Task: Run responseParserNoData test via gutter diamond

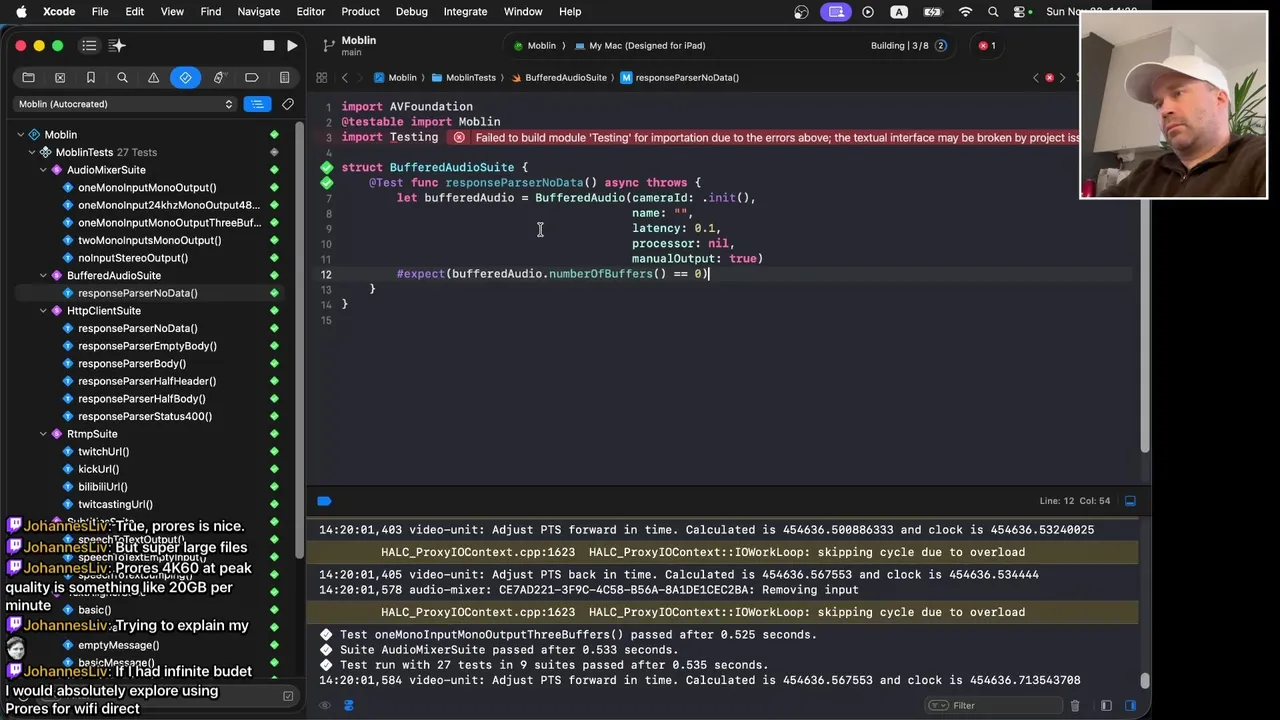Action: point(326,183)
